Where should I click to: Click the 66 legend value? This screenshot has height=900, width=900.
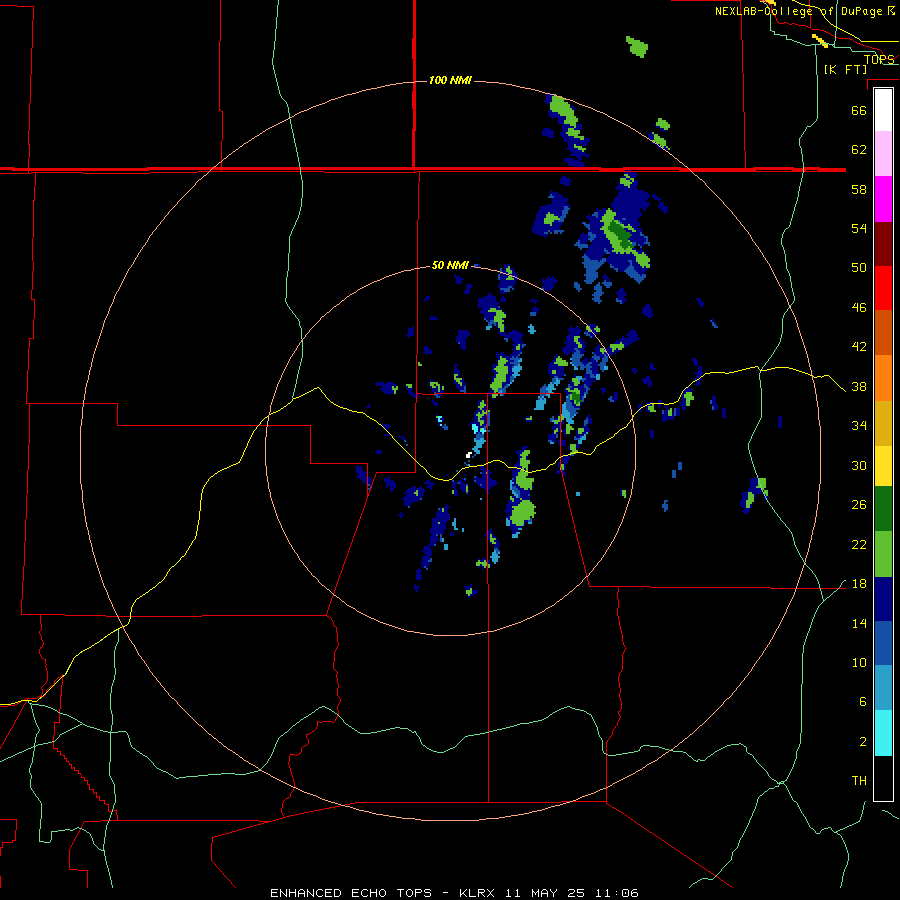coord(859,110)
